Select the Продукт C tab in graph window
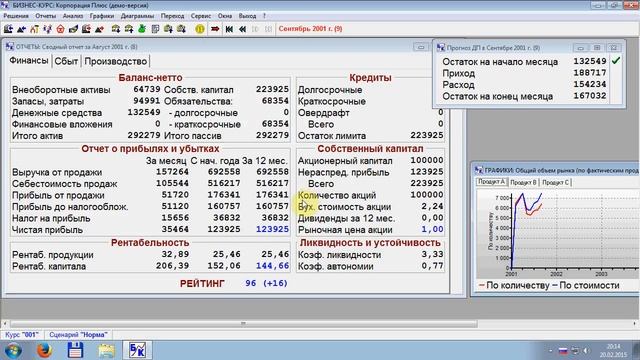 [x=556, y=182]
